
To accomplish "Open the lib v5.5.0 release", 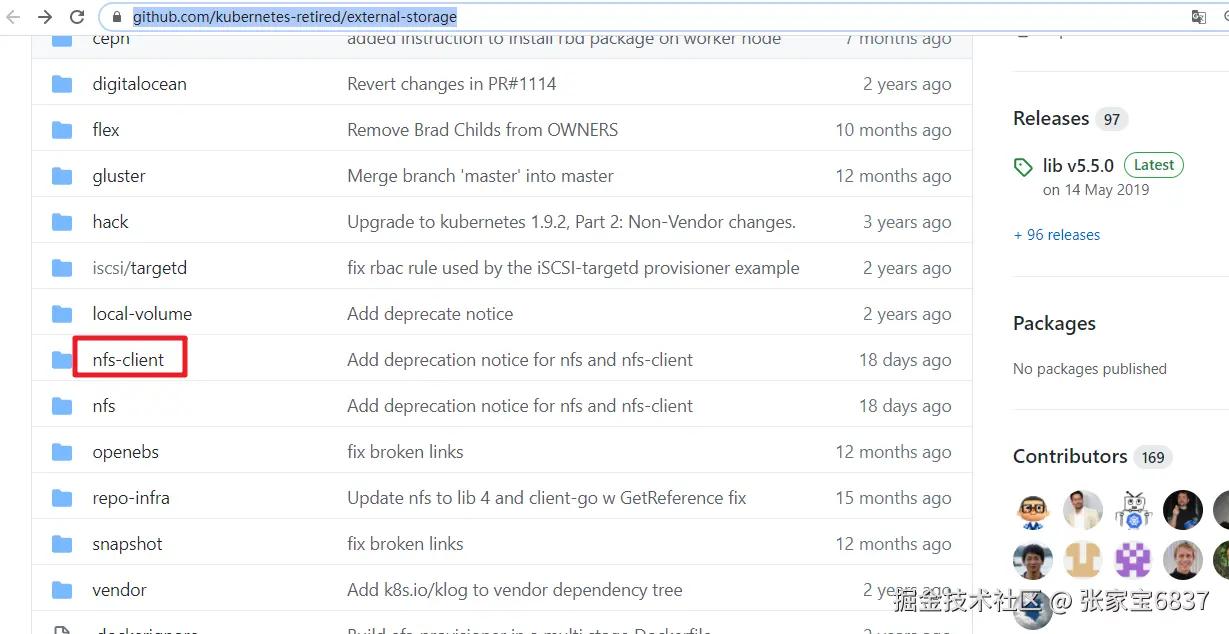I will 1078,166.
